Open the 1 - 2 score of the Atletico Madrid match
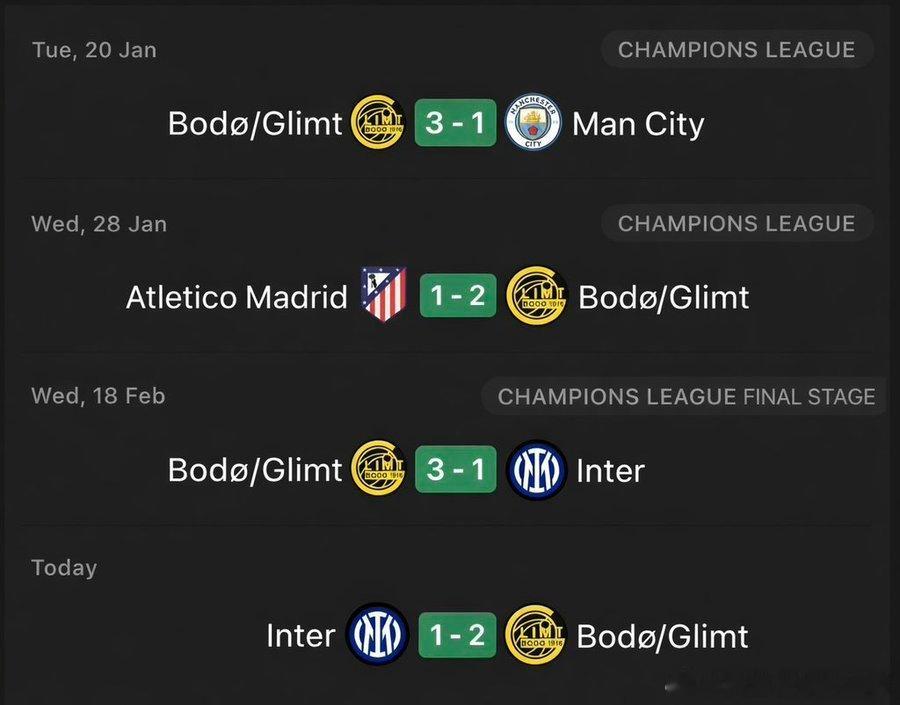Viewport: 900px width, 705px height. point(457,296)
